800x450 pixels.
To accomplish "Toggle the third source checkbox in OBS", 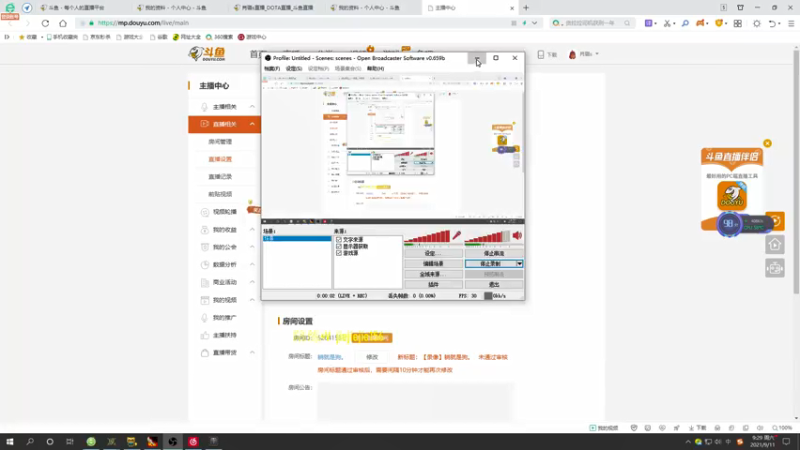I will (339, 253).
